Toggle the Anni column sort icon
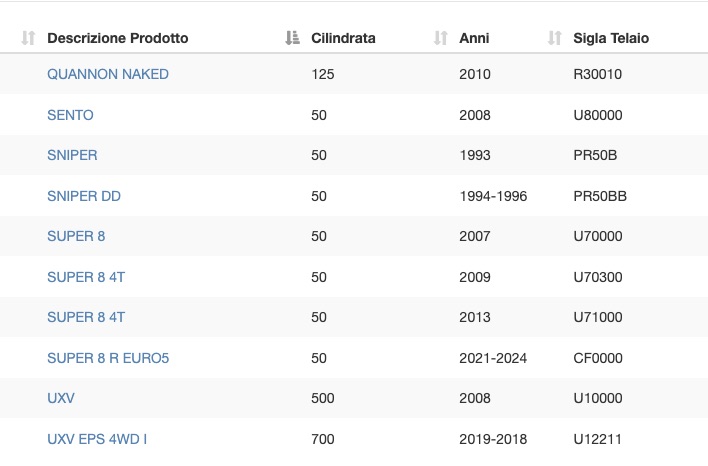Screen dimensions: 708x466 440,38
